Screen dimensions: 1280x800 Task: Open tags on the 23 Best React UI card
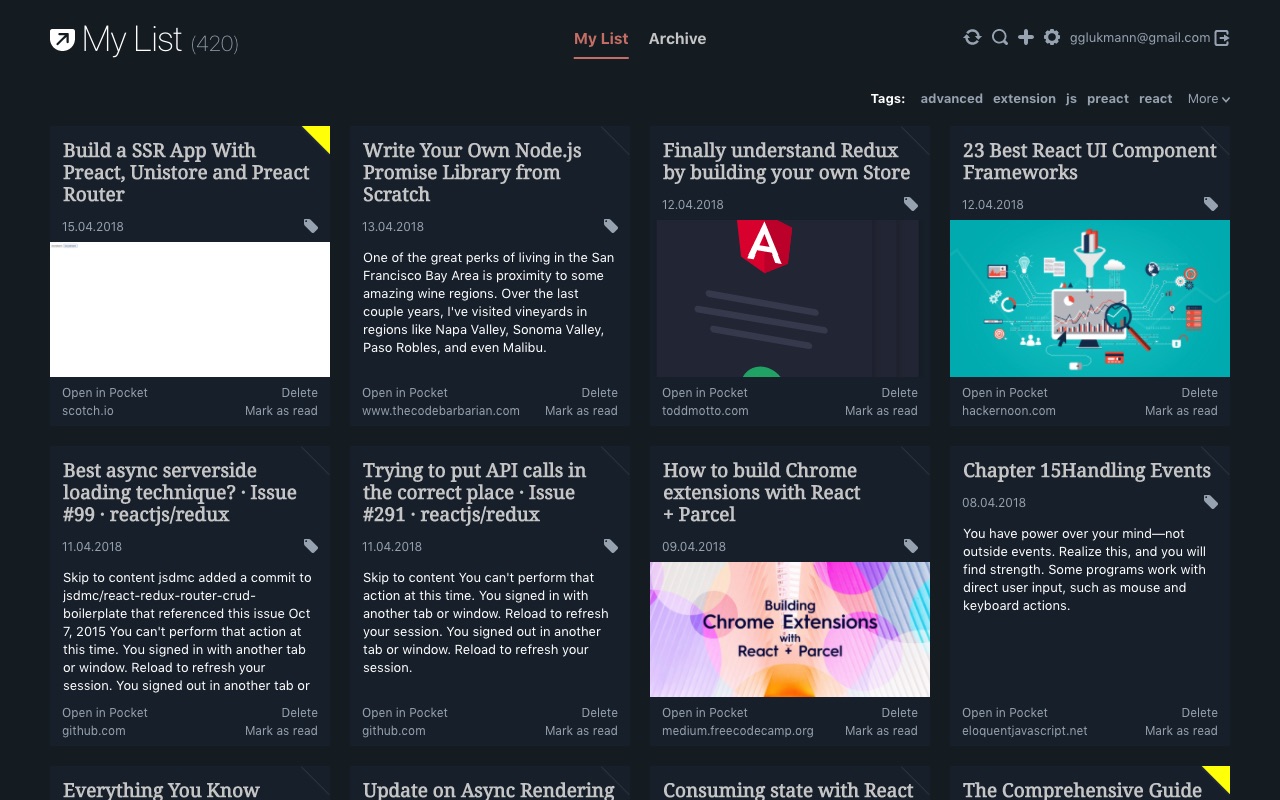tap(1211, 204)
